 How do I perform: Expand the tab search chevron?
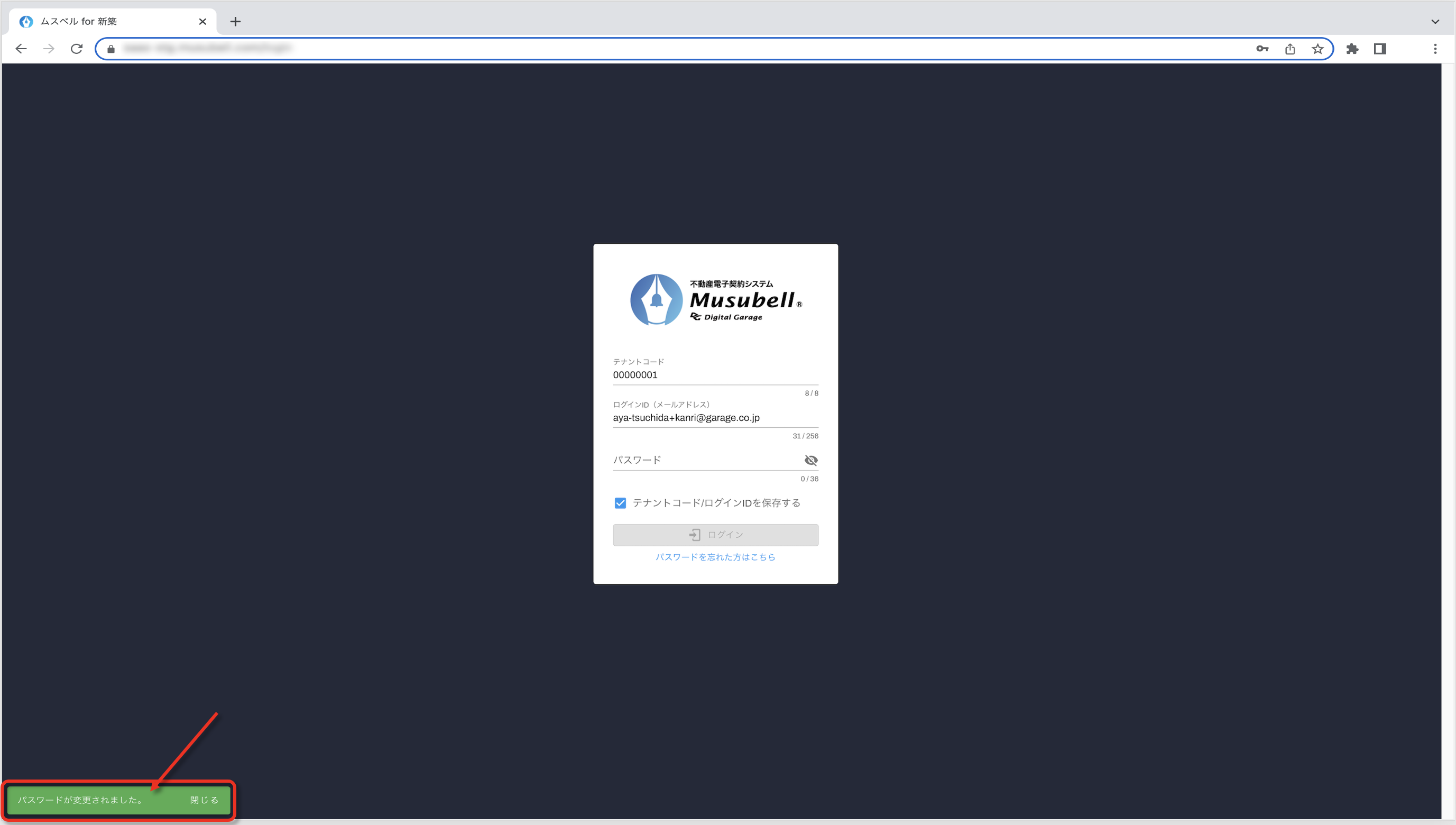[1434, 22]
